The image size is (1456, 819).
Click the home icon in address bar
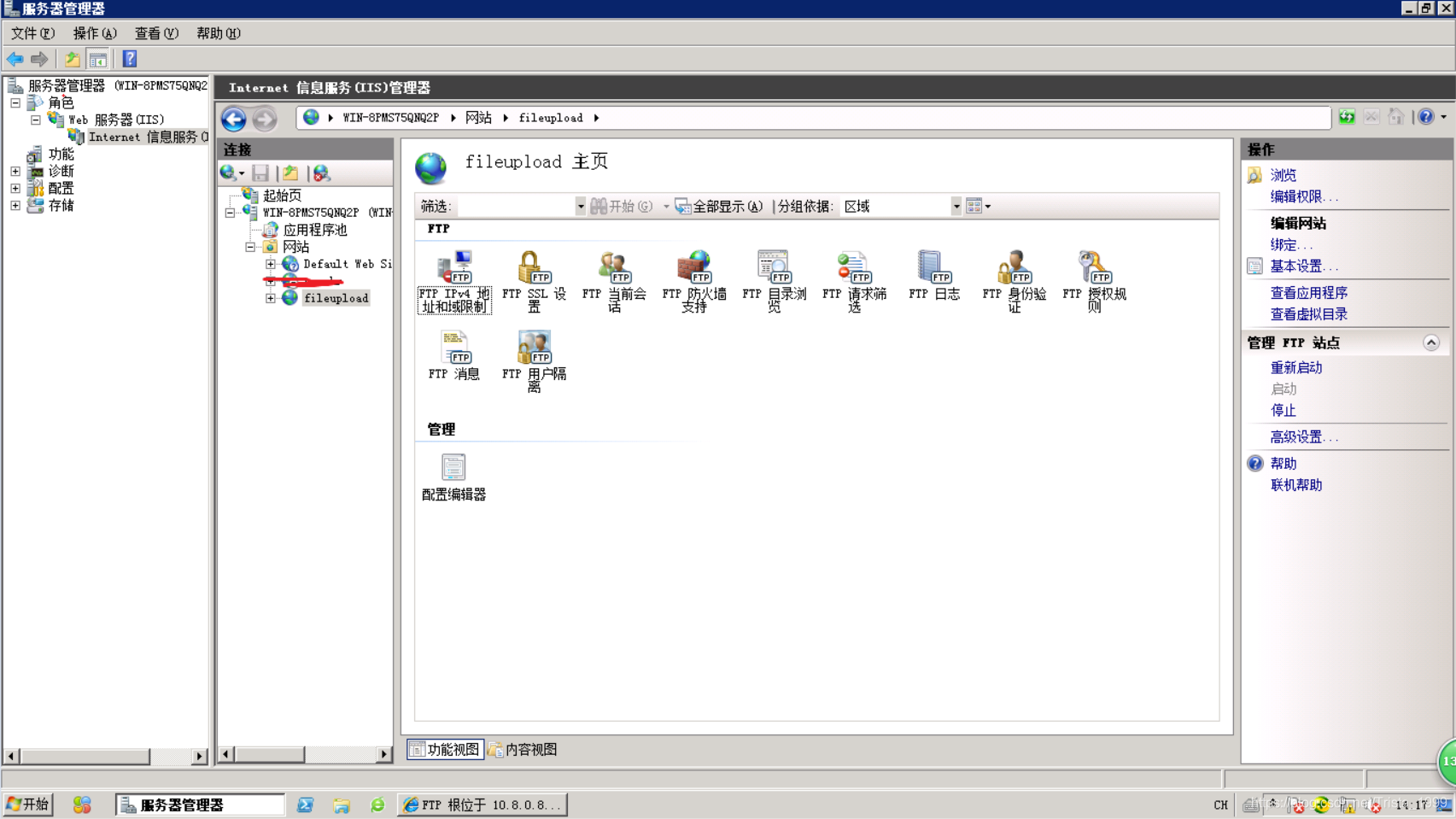[1396, 117]
